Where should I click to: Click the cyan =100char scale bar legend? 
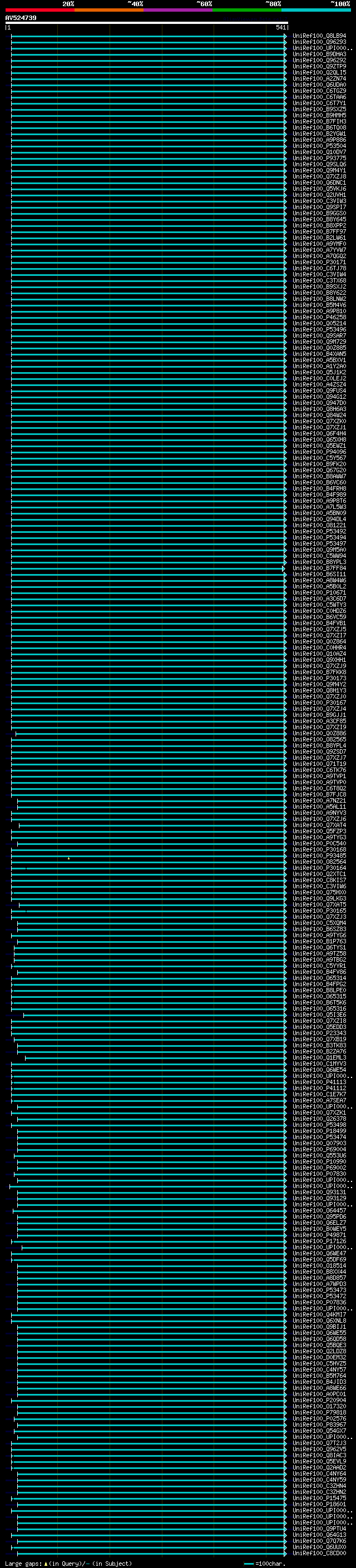tap(249, 1564)
